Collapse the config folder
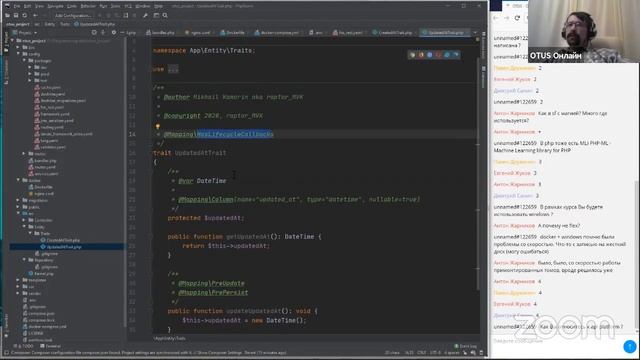 pyautogui.click(x=18, y=54)
